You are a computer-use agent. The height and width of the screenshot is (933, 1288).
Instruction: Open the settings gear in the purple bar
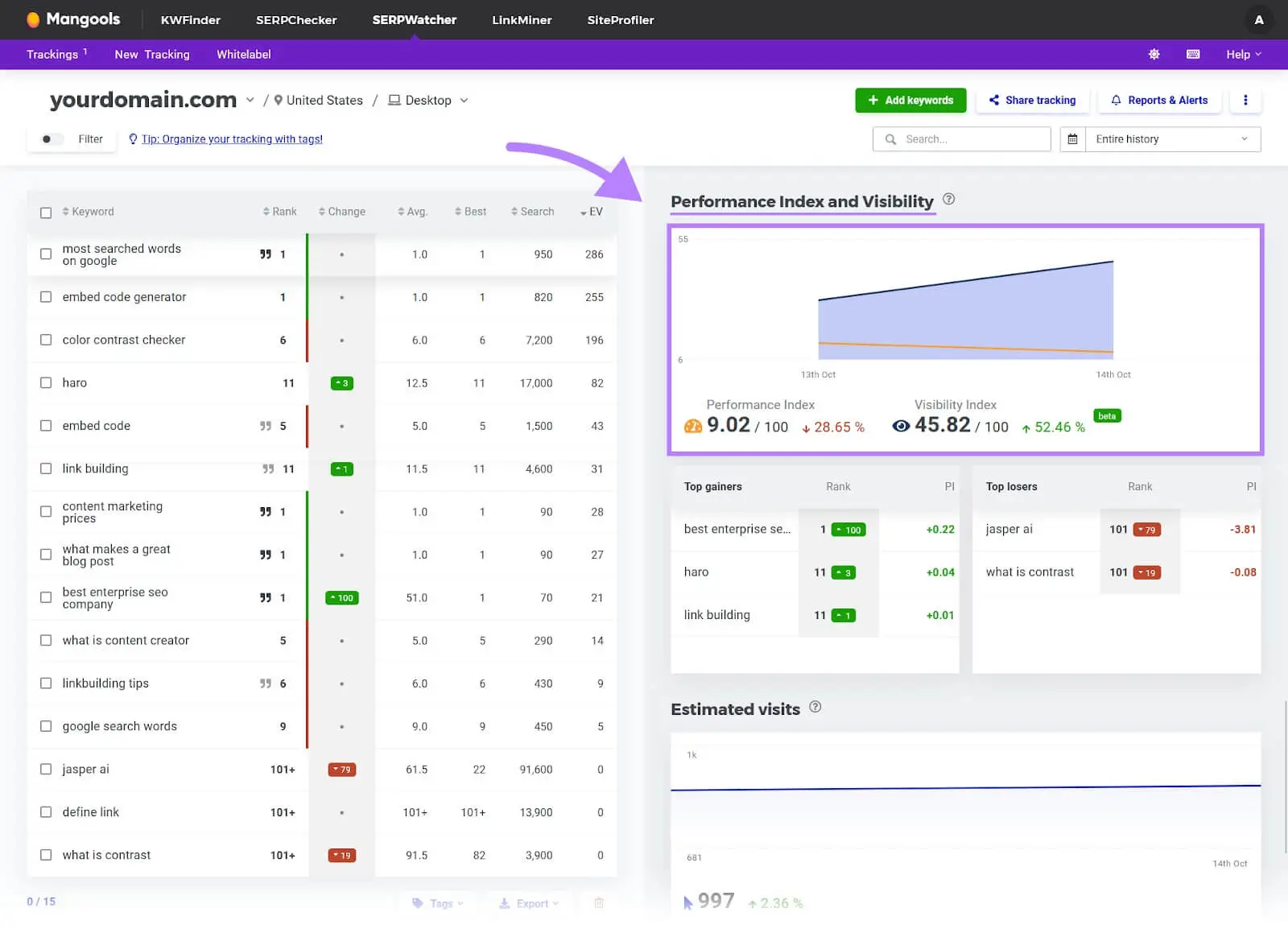click(x=1154, y=54)
